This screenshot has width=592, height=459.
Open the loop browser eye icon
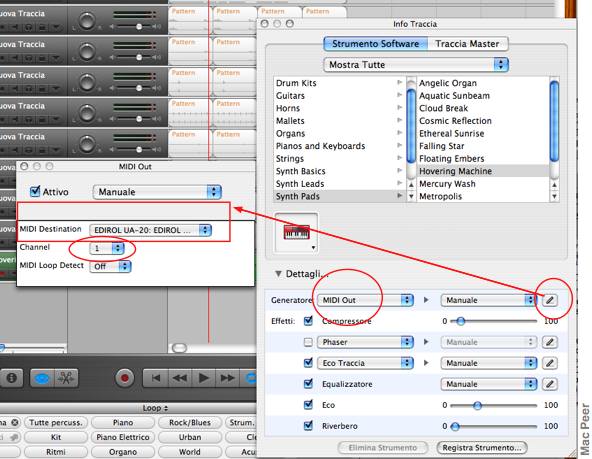point(42,378)
